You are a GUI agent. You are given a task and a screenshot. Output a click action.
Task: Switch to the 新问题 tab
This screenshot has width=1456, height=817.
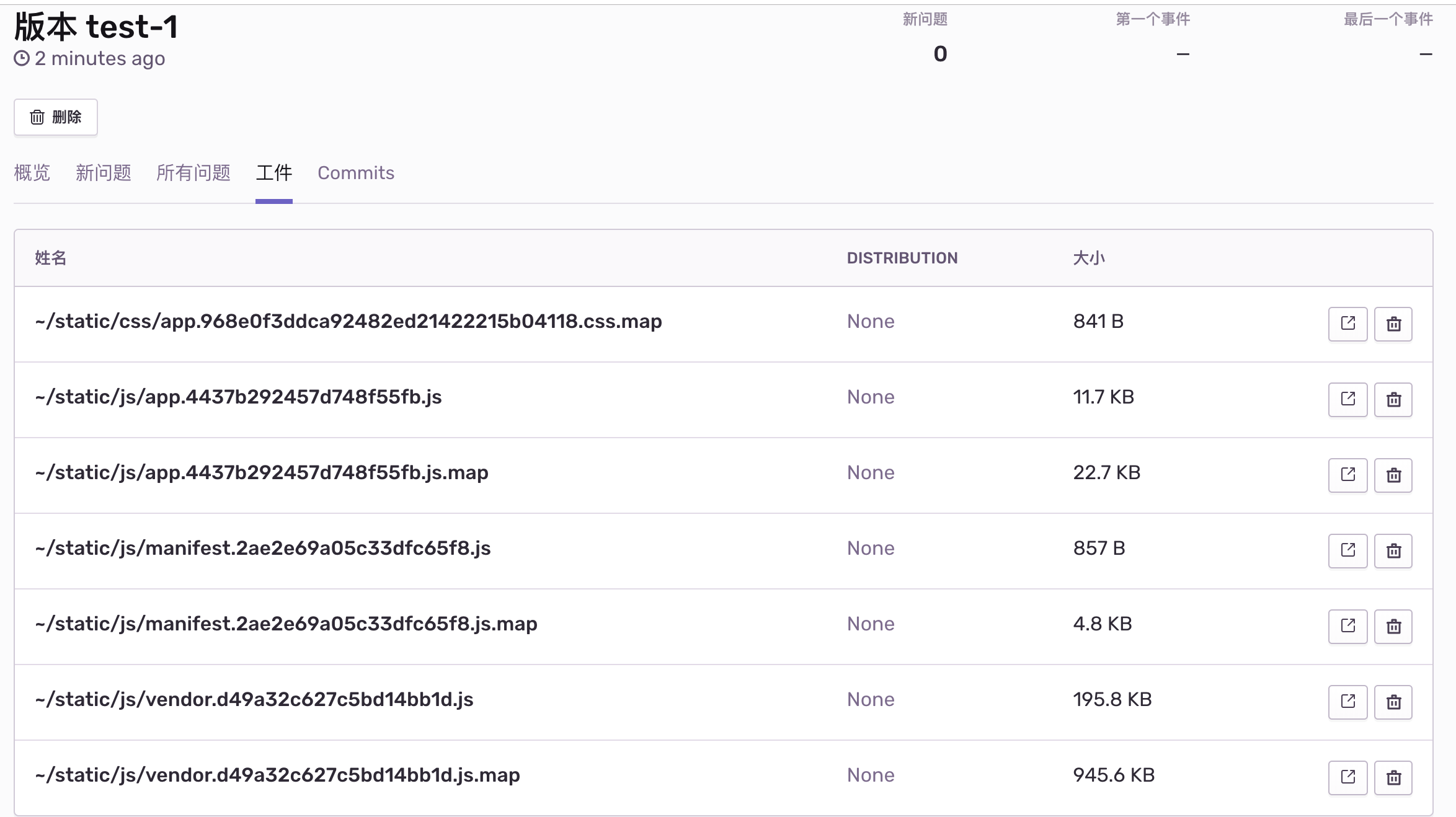point(103,173)
